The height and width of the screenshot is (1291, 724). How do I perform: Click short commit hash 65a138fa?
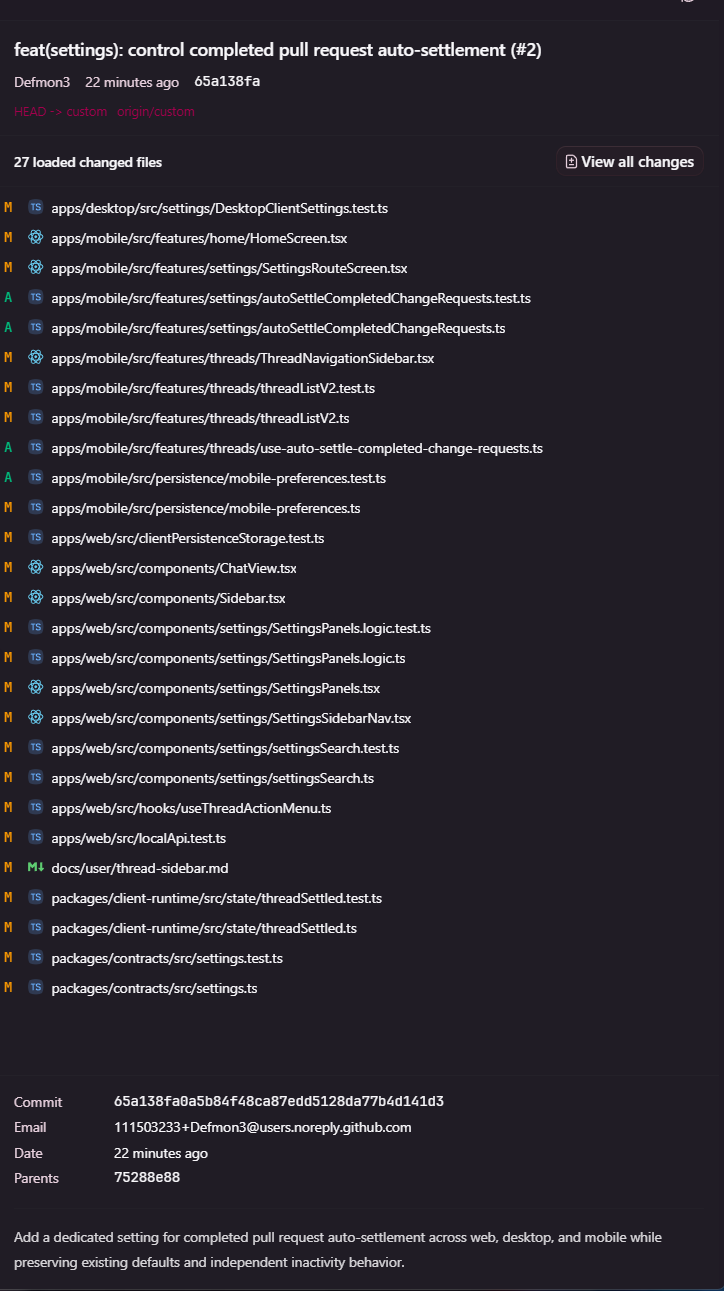point(227,82)
